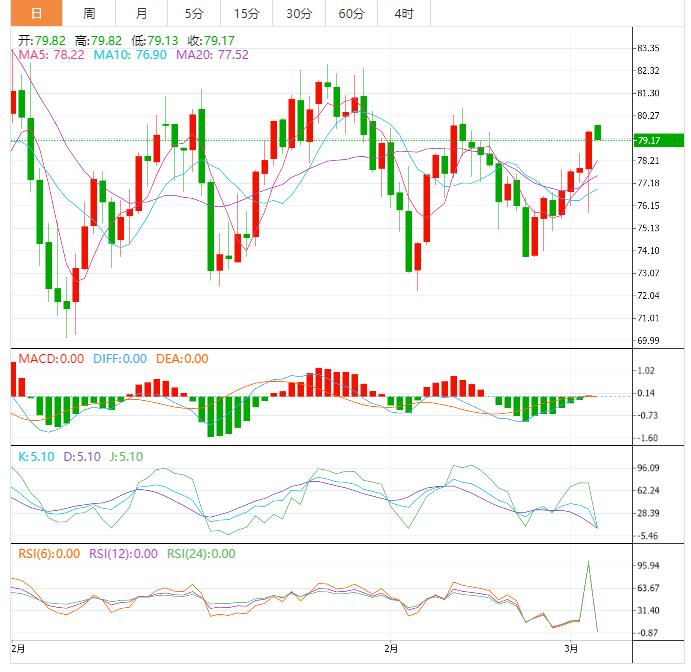Click the -1.60 MACD axis value
The width and height of the screenshot is (691, 672).
click(647, 438)
